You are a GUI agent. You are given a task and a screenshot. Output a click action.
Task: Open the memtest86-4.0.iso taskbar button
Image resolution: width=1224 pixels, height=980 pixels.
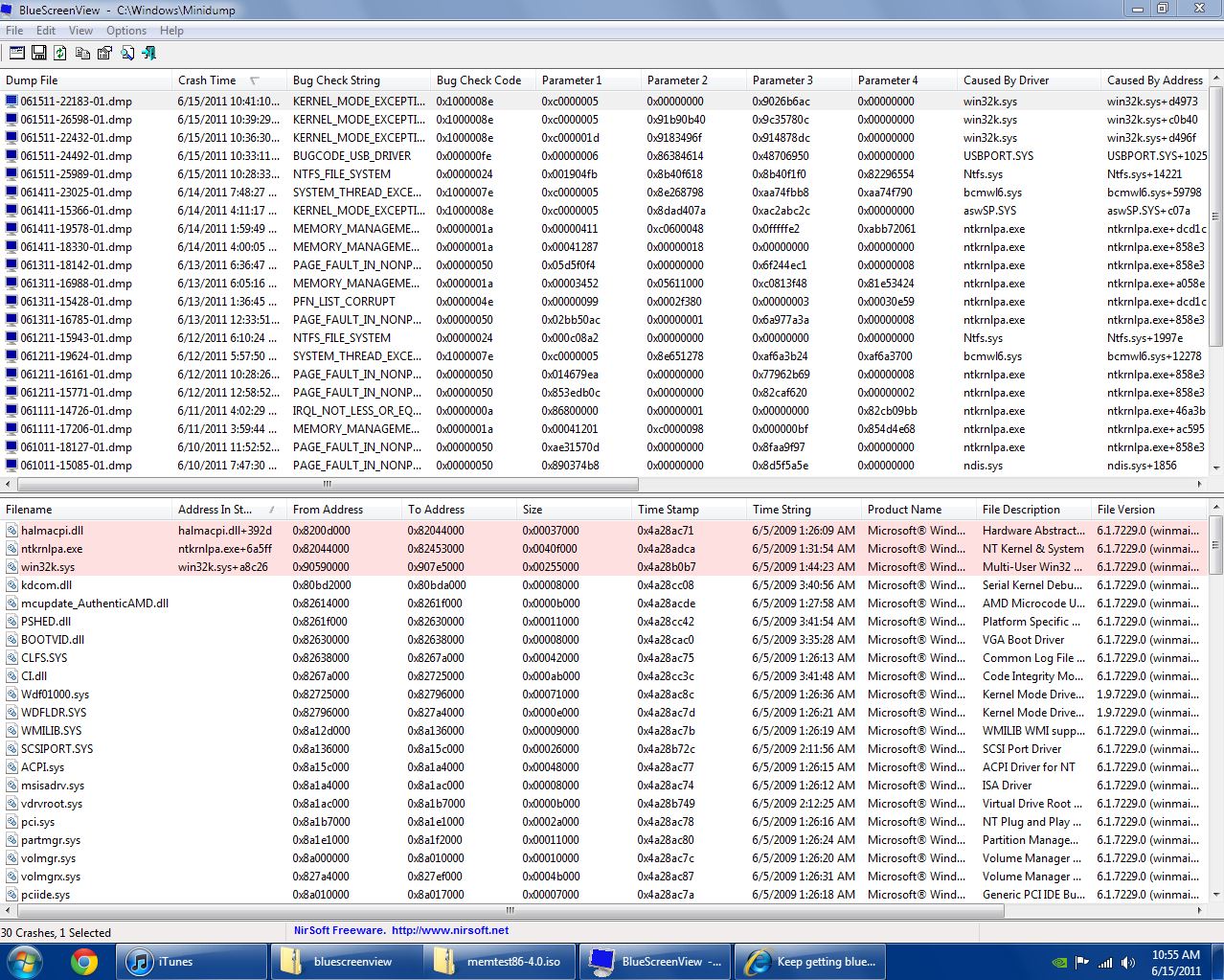500,961
